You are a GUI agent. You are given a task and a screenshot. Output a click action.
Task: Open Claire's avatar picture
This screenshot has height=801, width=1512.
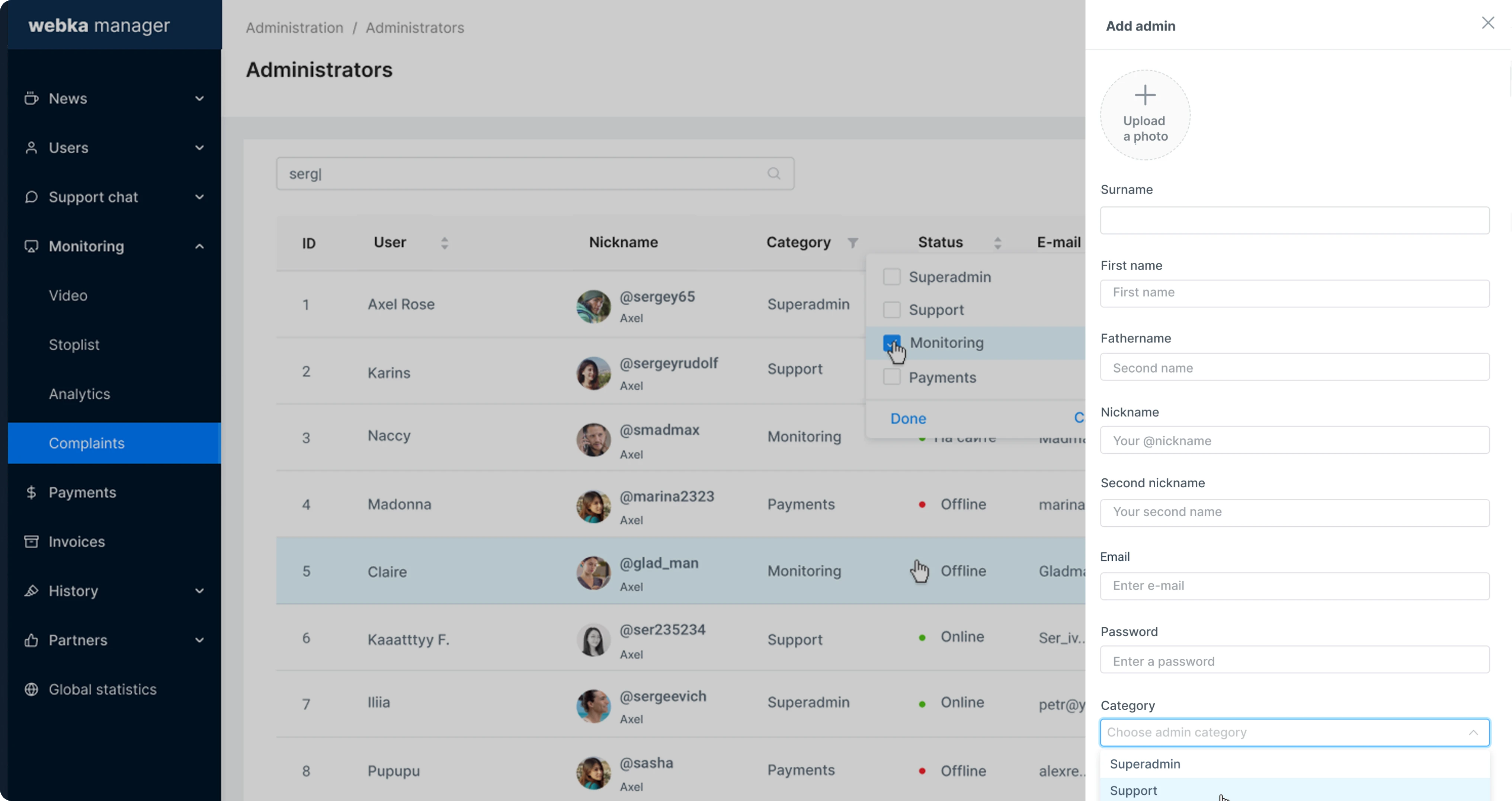tap(593, 573)
